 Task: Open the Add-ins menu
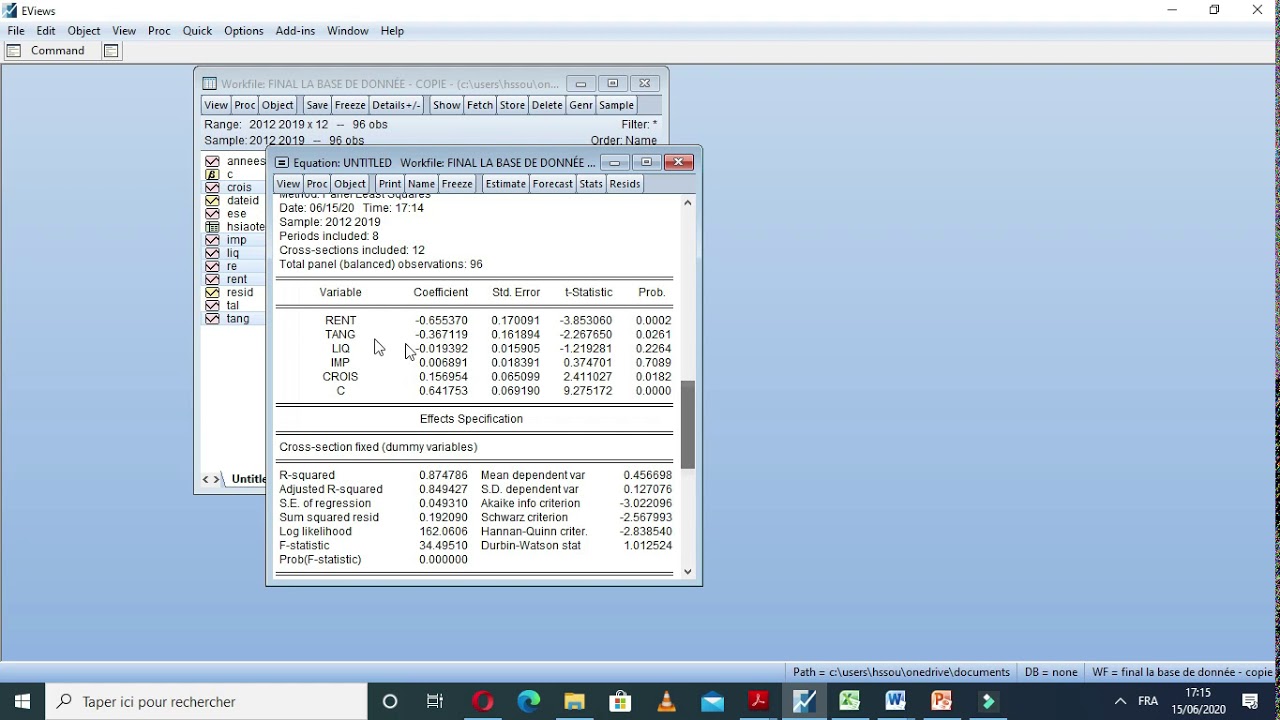(295, 31)
